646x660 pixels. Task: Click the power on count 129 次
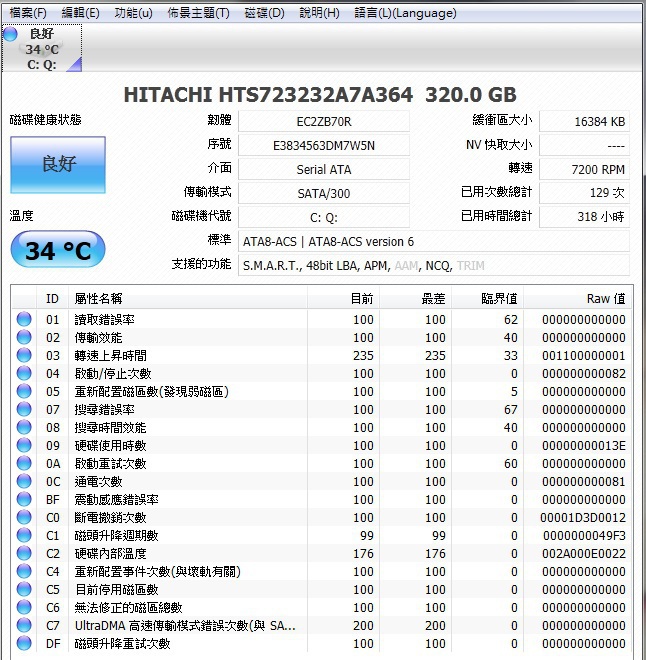point(585,193)
